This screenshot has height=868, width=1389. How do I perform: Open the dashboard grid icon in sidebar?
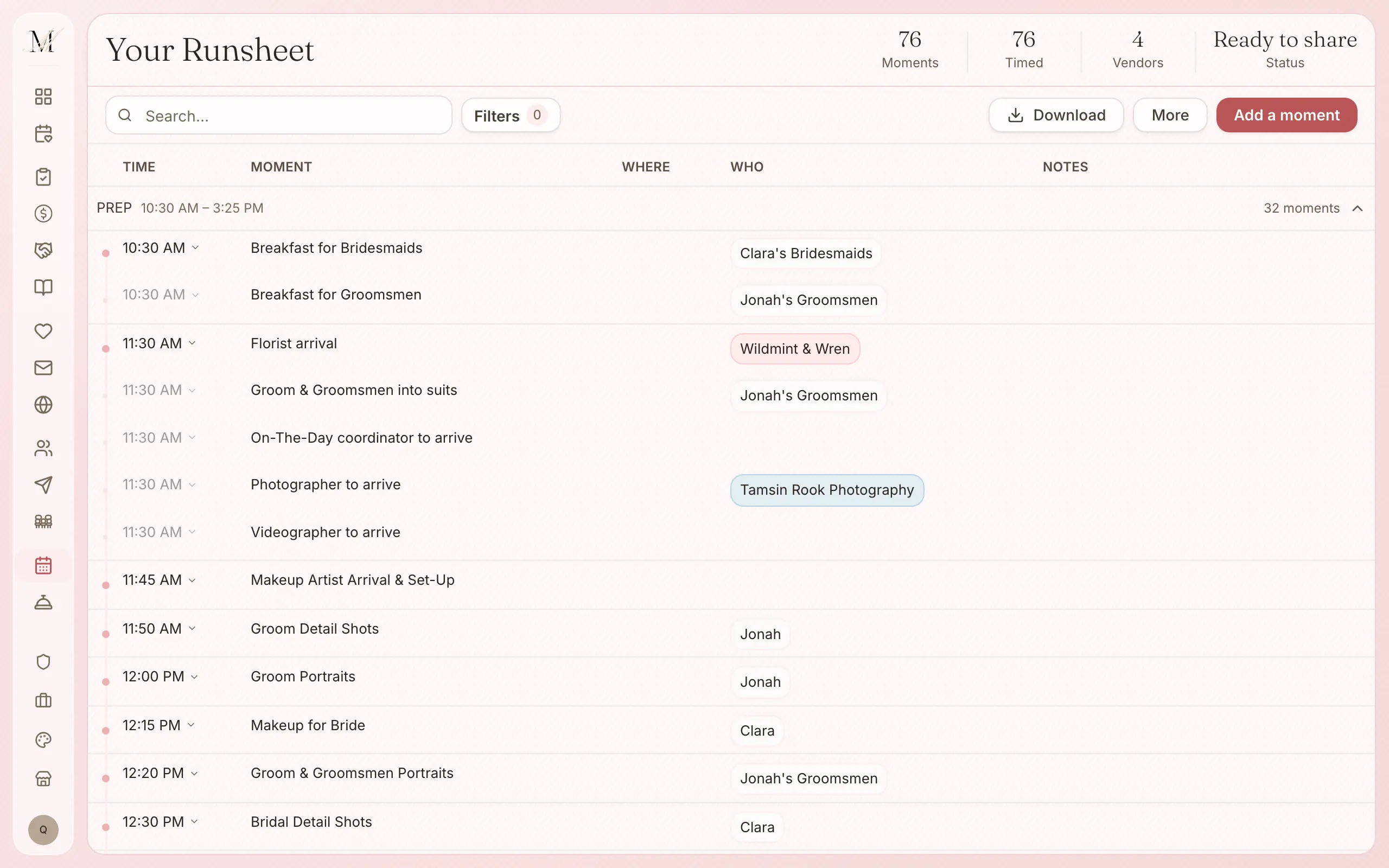click(43, 97)
